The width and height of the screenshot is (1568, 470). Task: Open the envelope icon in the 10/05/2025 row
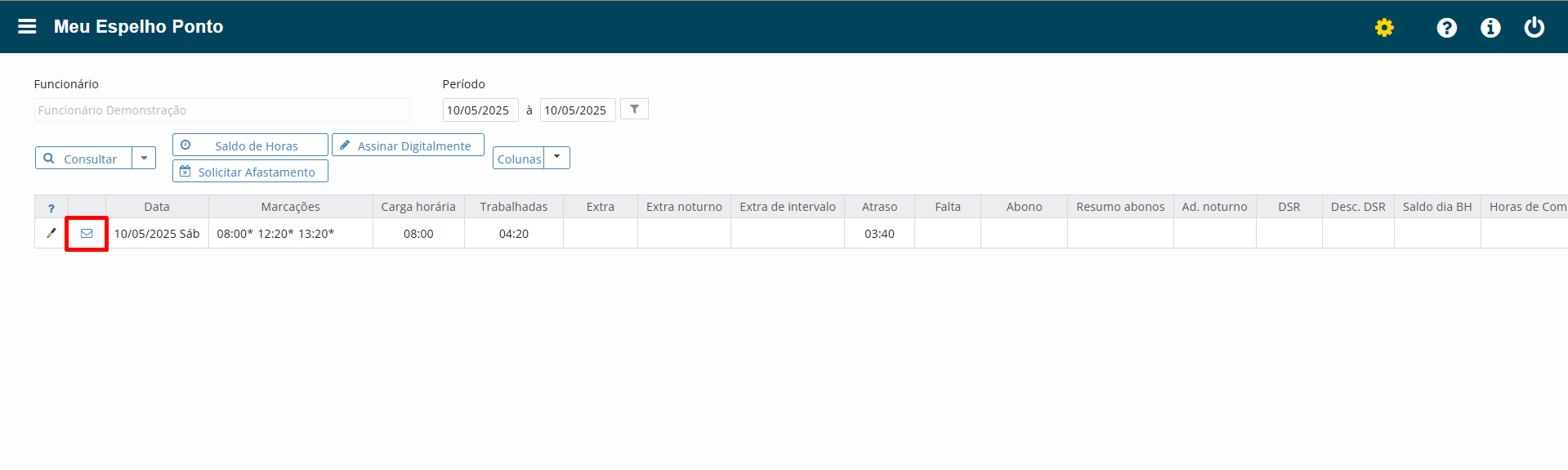pyautogui.click(x=87, y=233)
